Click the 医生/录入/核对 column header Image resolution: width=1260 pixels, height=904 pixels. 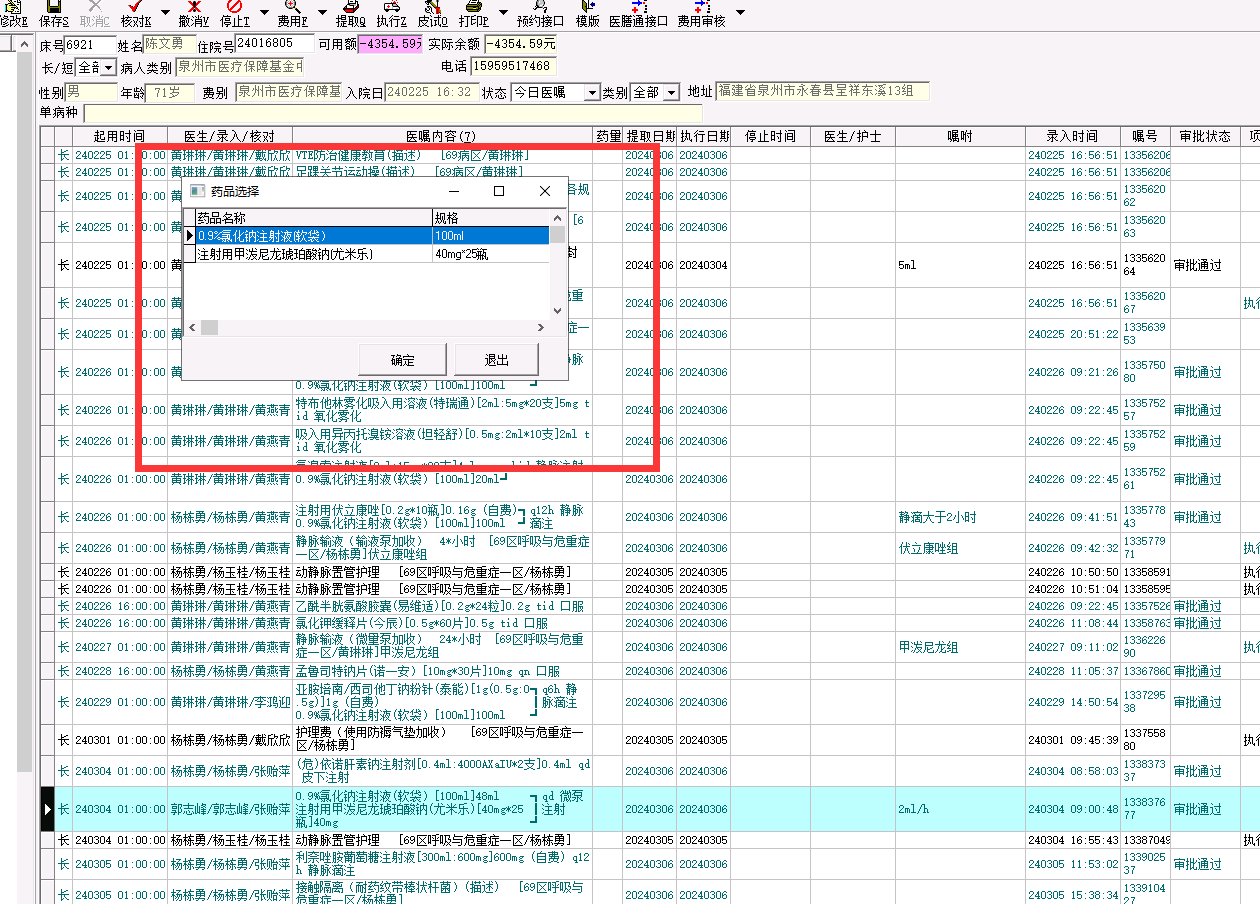[230, 136]
